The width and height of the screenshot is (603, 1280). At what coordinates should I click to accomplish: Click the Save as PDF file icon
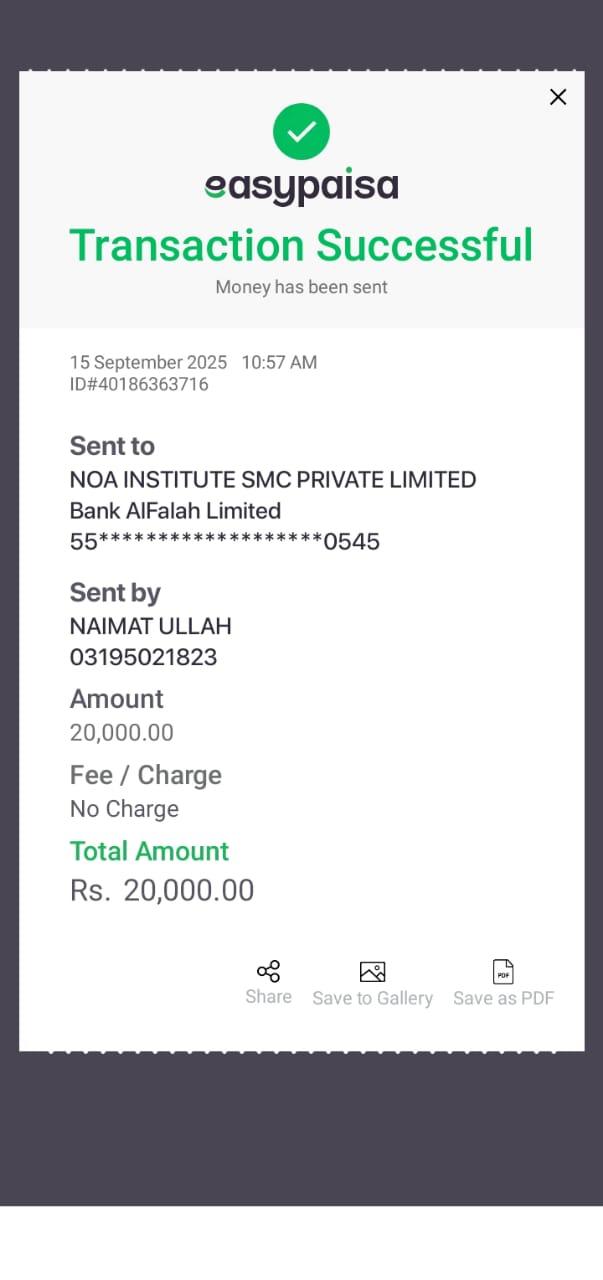503,972
